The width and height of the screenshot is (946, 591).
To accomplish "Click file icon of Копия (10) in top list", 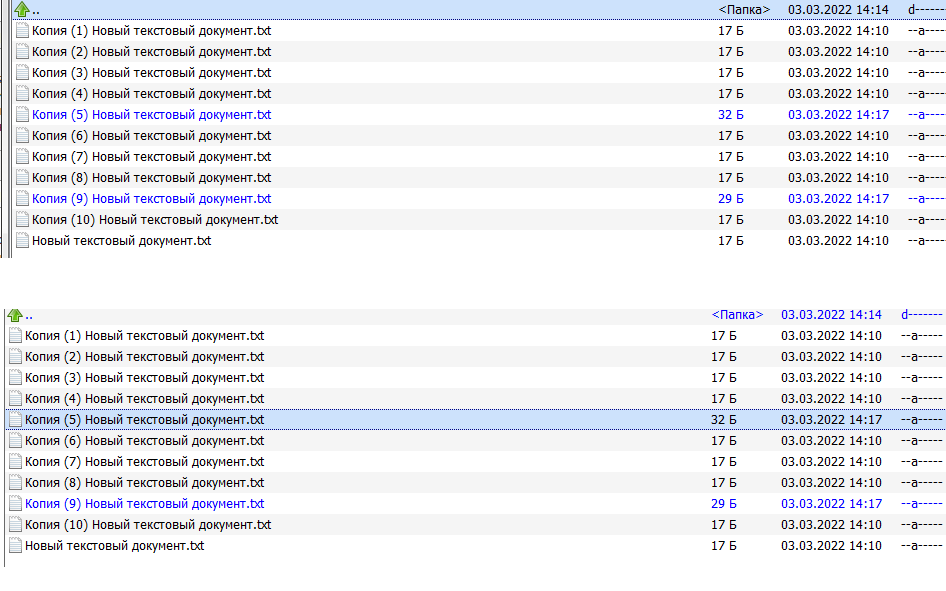I will click(22, 220).
